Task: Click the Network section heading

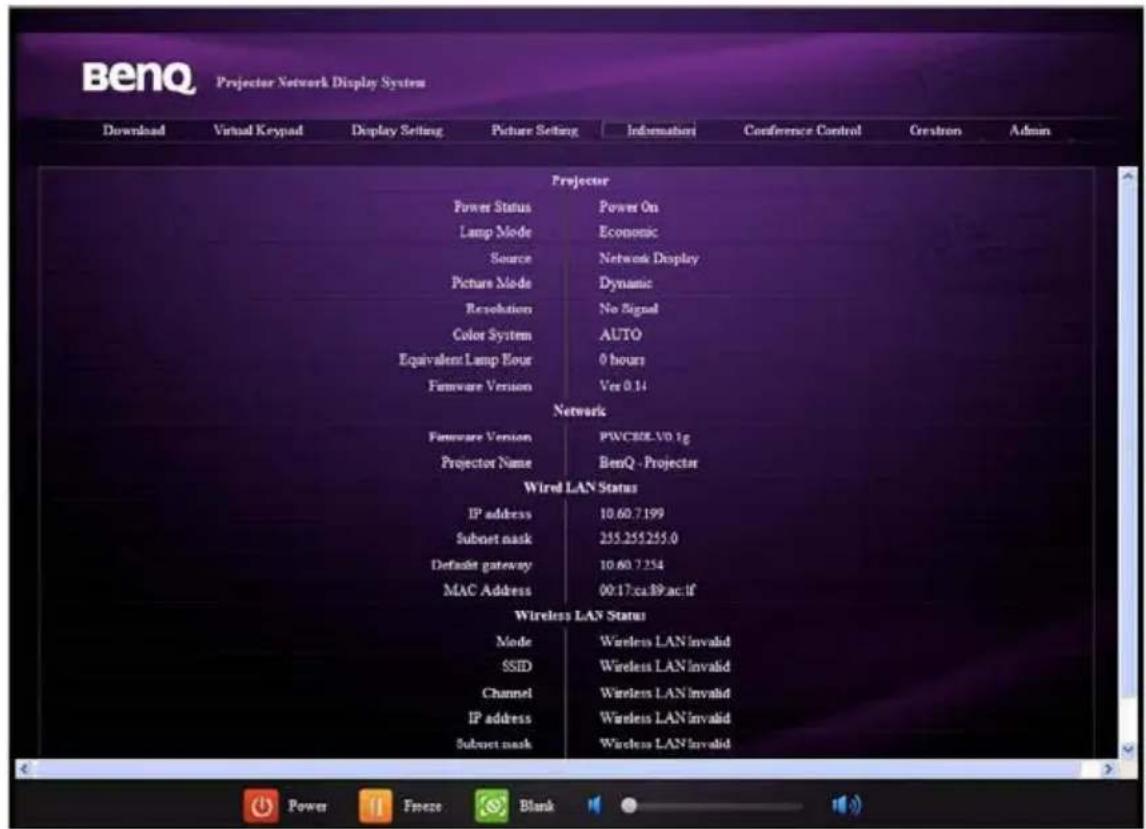Action: [580, 411]
